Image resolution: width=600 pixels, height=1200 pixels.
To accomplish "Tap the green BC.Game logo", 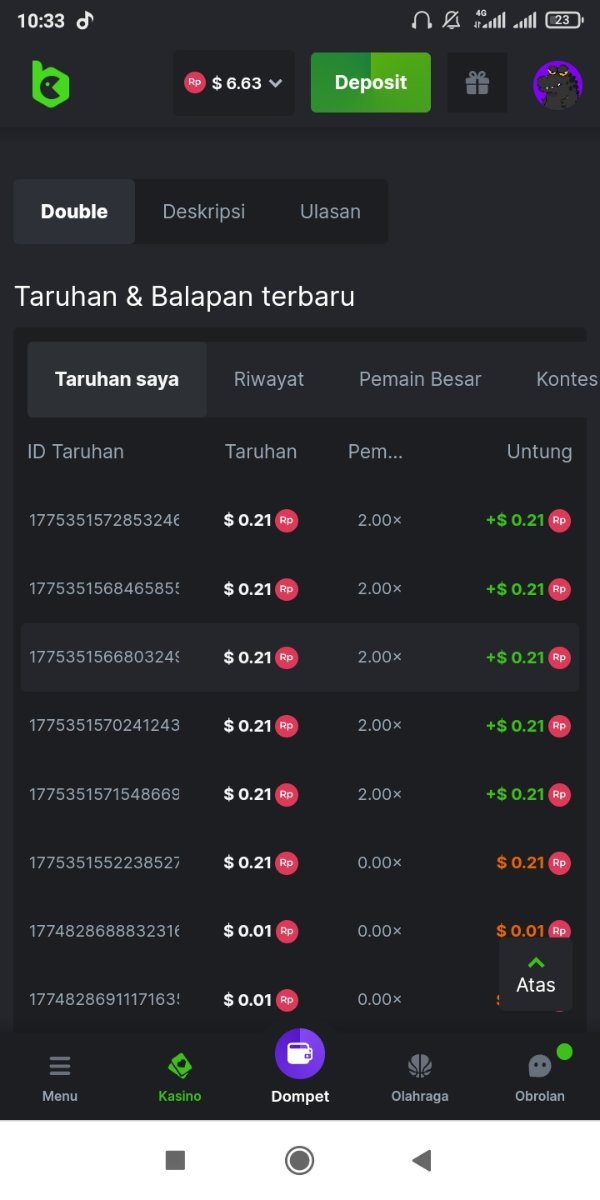I will pyautogui.click(x=50, y=84).
